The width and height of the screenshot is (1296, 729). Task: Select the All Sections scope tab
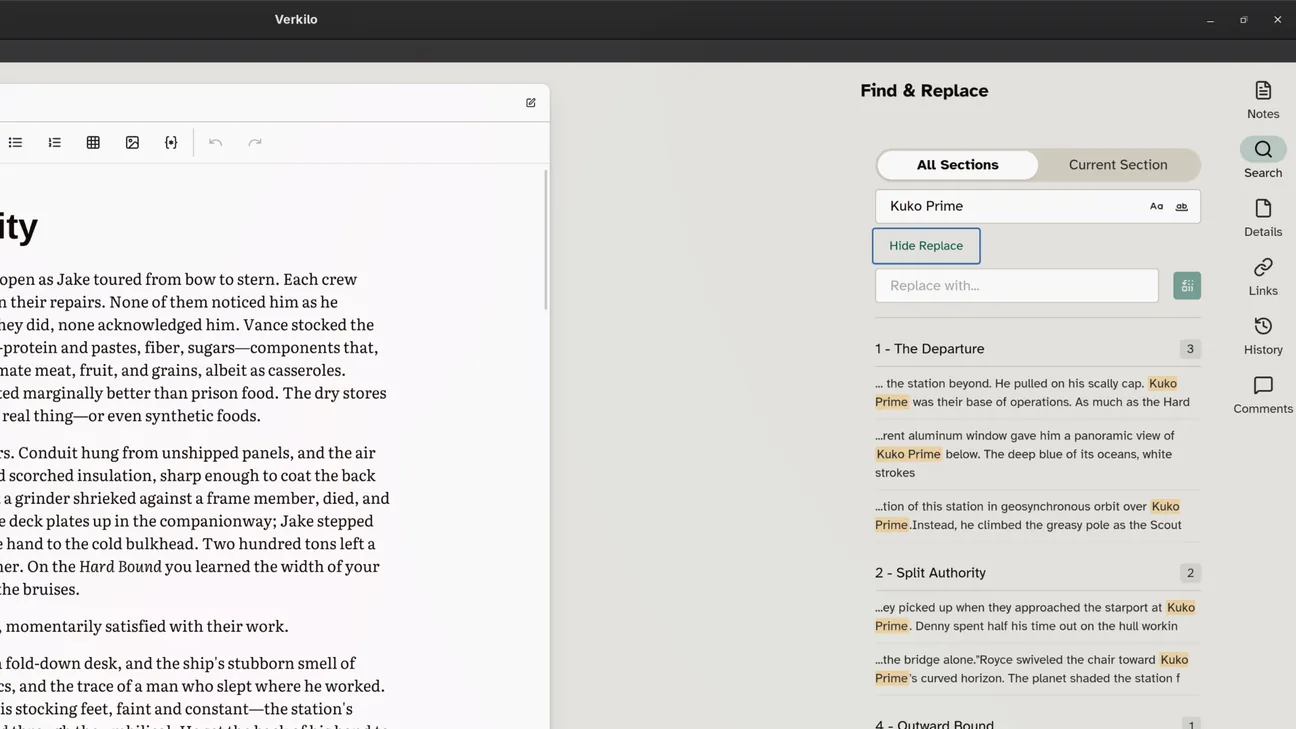tap(957, 165)
